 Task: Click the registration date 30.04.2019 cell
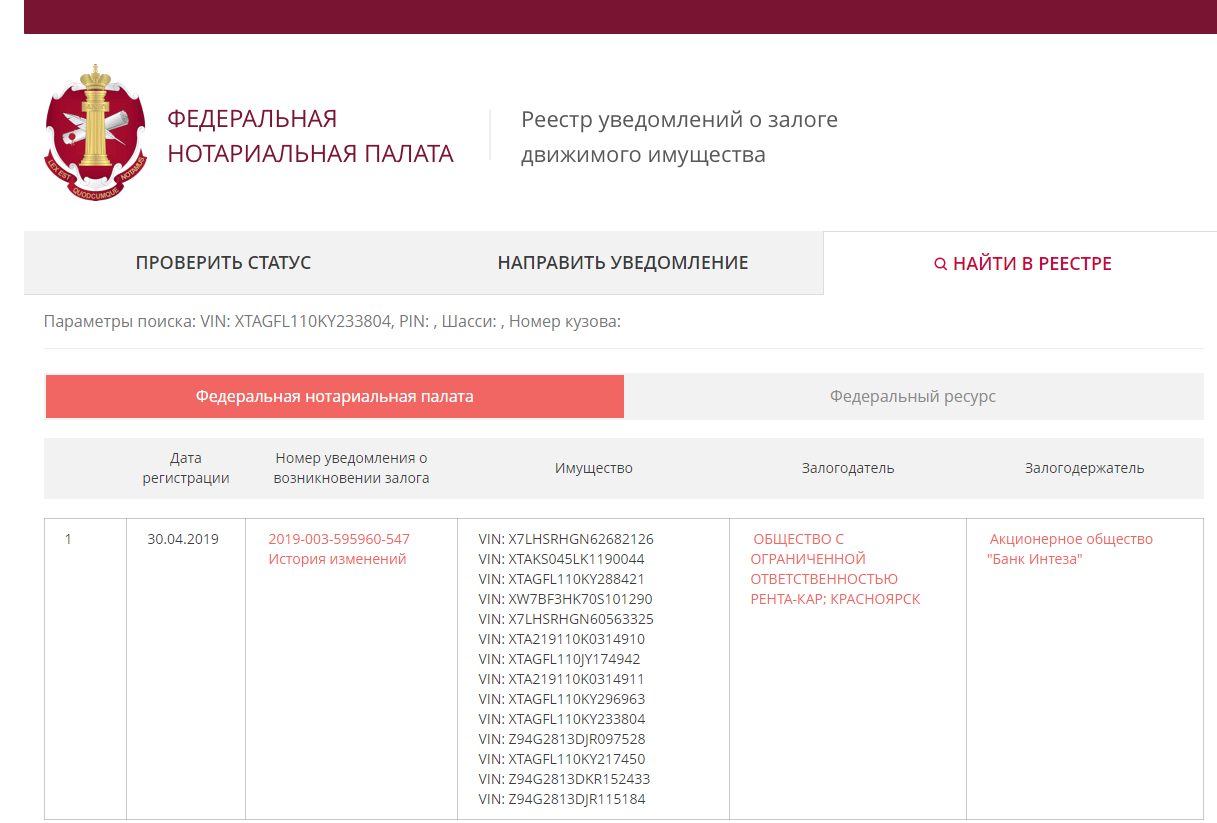pyautogui.click(x=183, y=539)
